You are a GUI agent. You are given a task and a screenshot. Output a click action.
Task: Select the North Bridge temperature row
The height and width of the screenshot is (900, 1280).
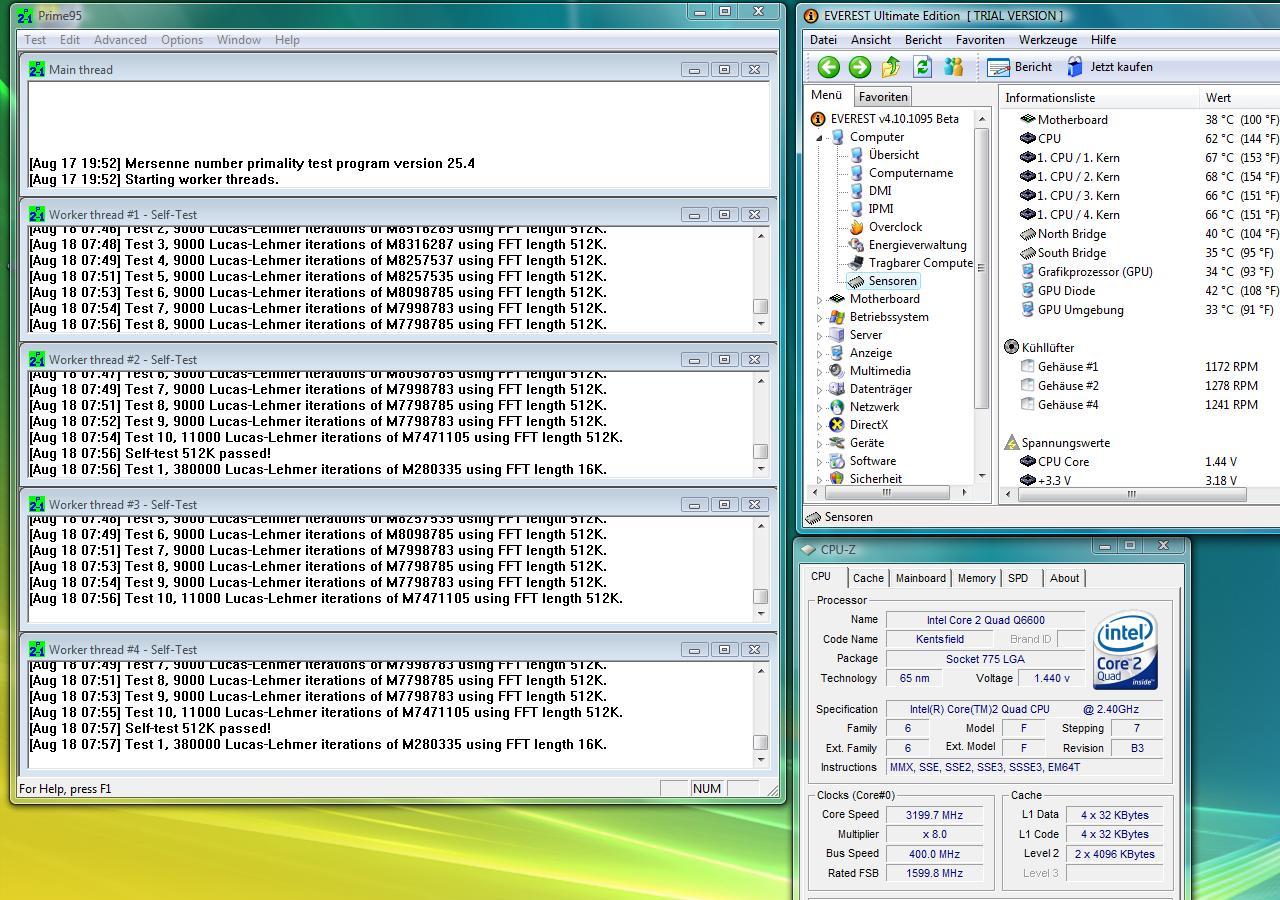tap(1140, 234)
